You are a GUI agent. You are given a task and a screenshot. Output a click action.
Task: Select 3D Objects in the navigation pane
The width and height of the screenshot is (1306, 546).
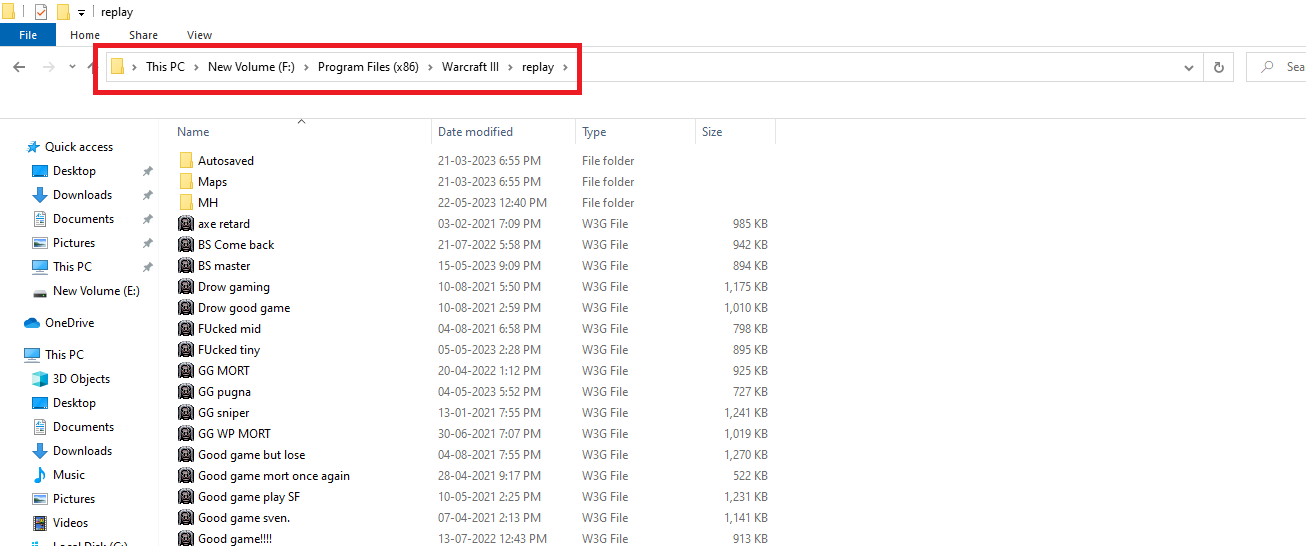point(81,379)
